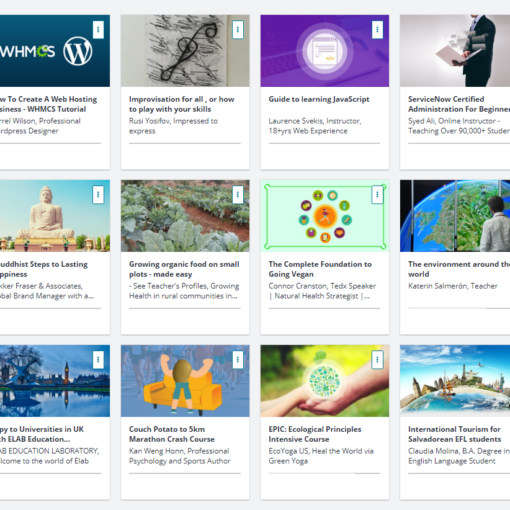The image size is (510, 510).
Task: Open three-dot menu on Improvisation for all card
Action: [x=238, y=30]
